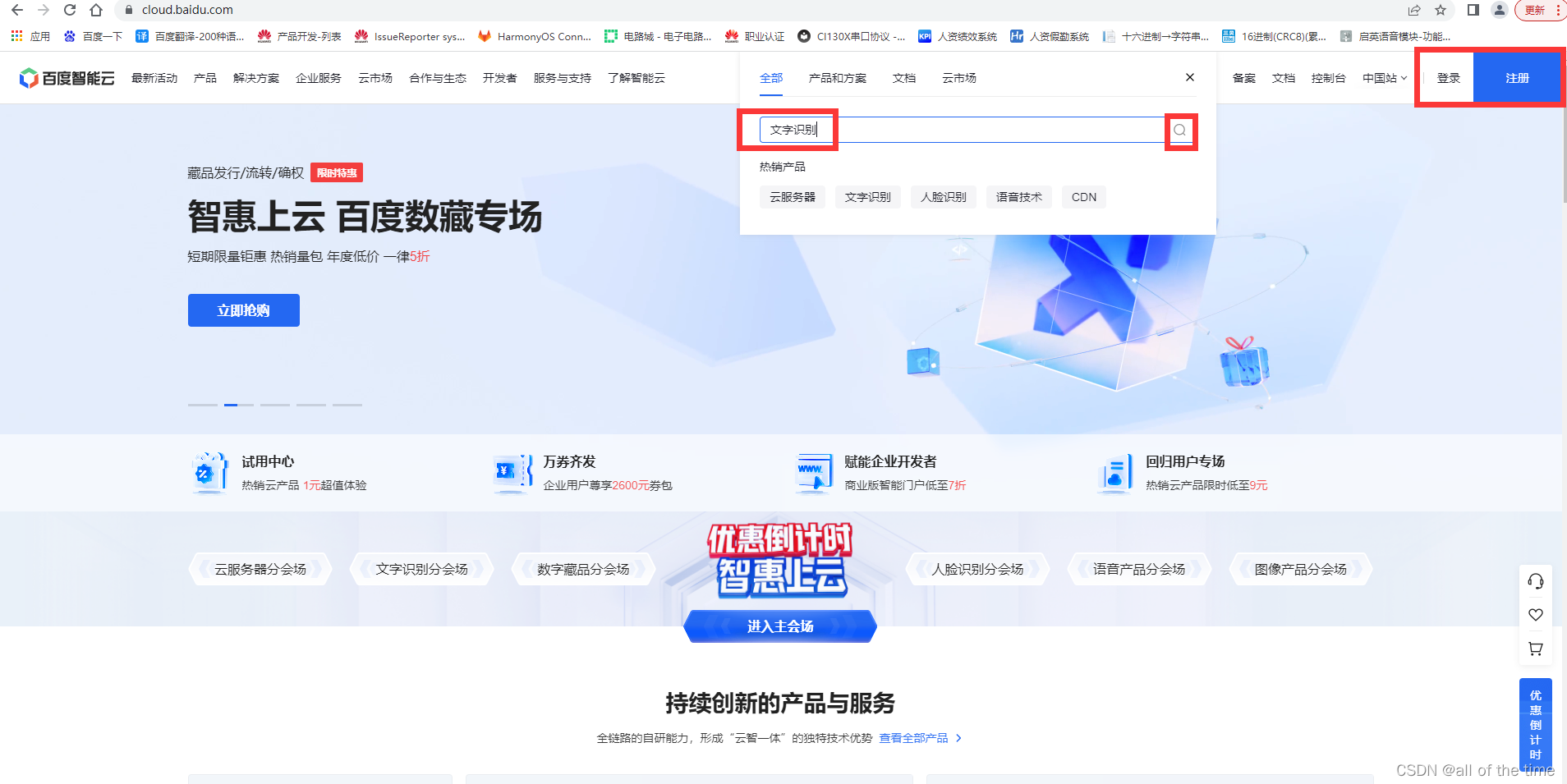Open the 赋能企业开发者 card icon
Screen dimensions: 1567x784
pos(815,473)
